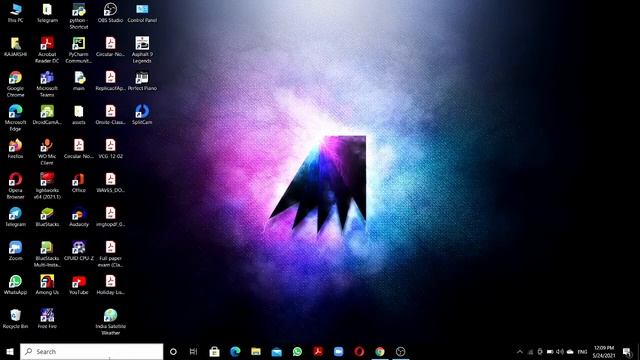Open the RAJARSHI user folder icon
This screenshot has height=360, width=640.
[16, 47]
